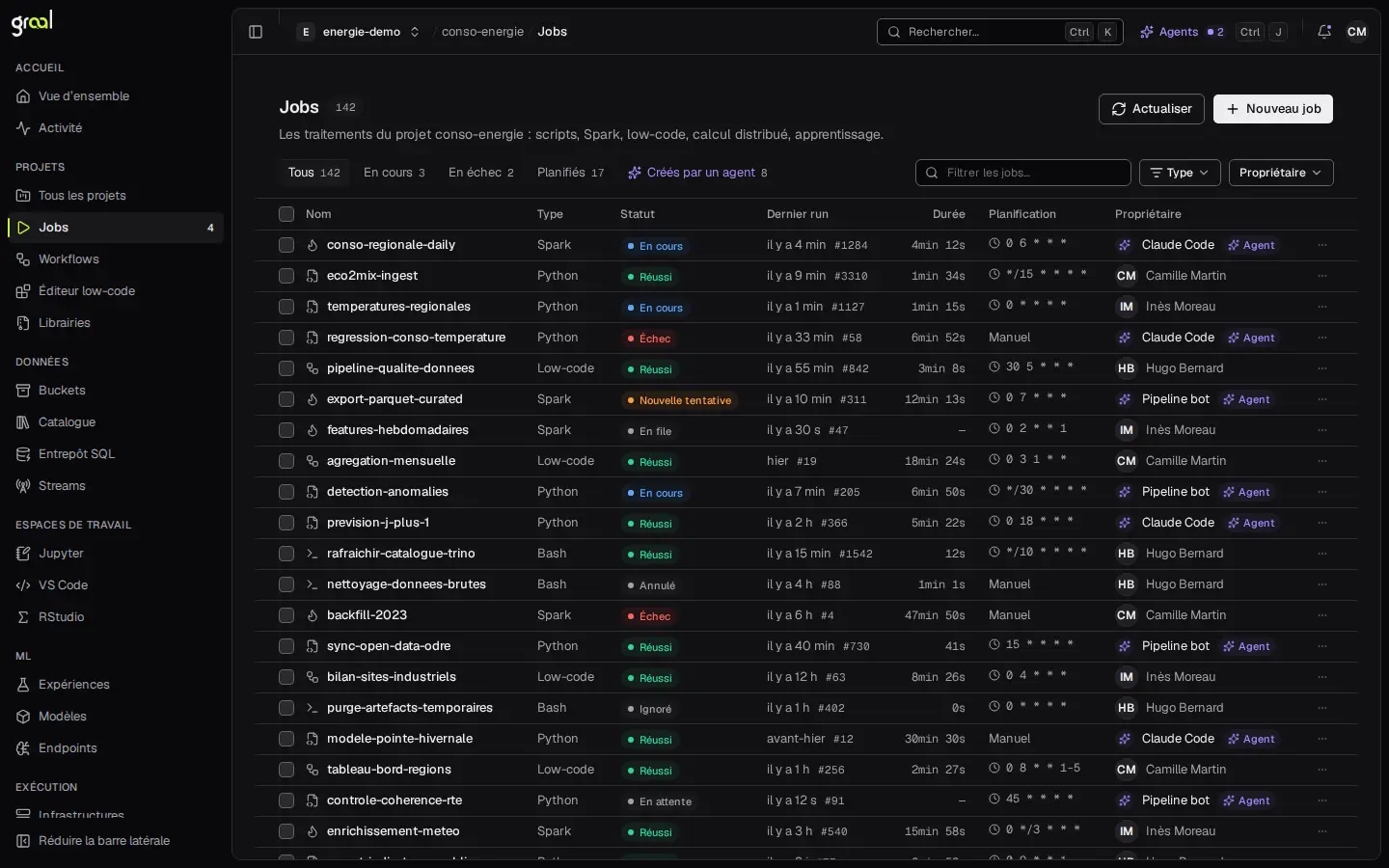
Task: Create a Nouveau job
Action: click(1273, 109)
